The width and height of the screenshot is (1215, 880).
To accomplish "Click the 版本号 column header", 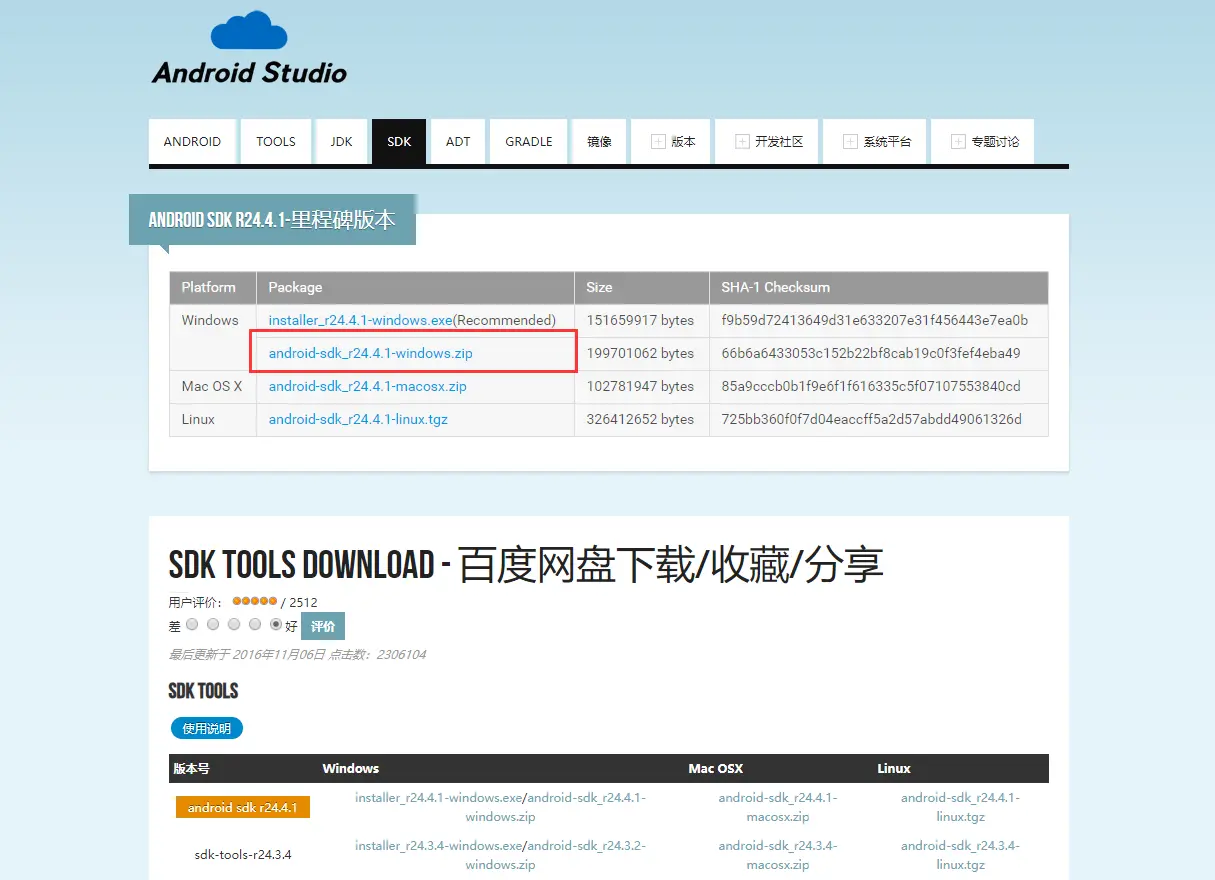I will (x=191, y=769).
